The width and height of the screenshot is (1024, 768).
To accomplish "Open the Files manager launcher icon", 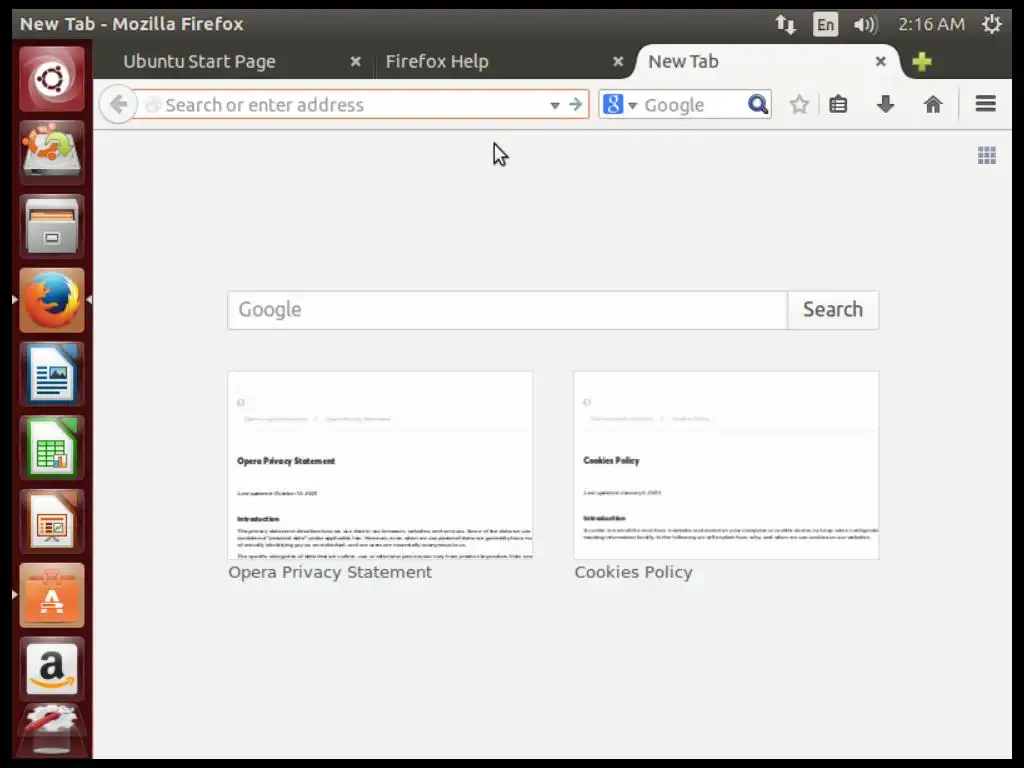I will coord(52,227).
